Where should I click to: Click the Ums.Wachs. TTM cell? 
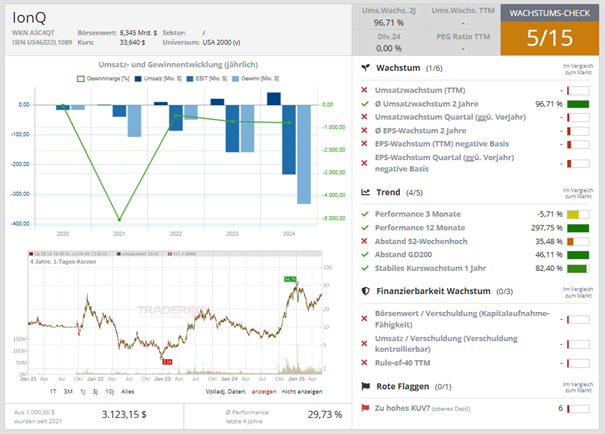463,17
